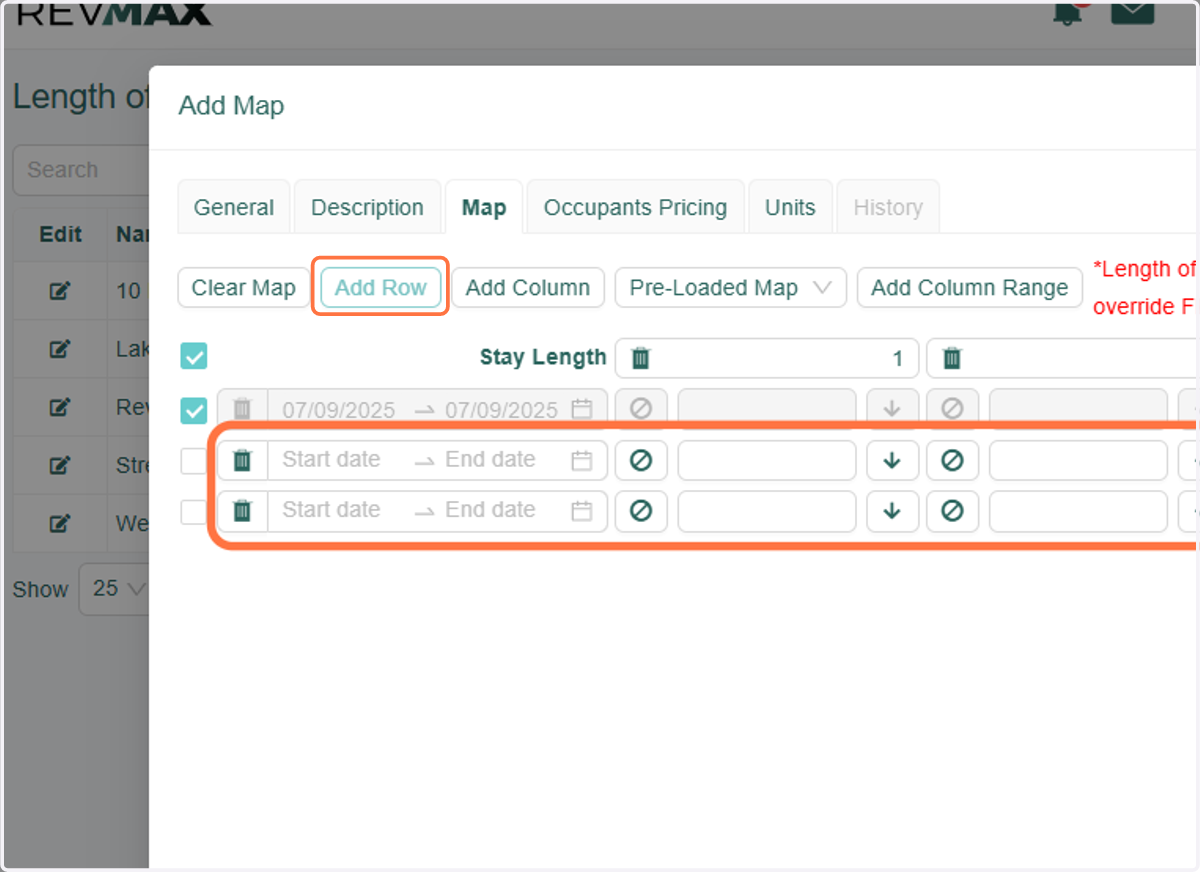The image size is (1200, 872).
Task: Click down-arrow copy icon in first empty row
Action: [x=892, y=460]
